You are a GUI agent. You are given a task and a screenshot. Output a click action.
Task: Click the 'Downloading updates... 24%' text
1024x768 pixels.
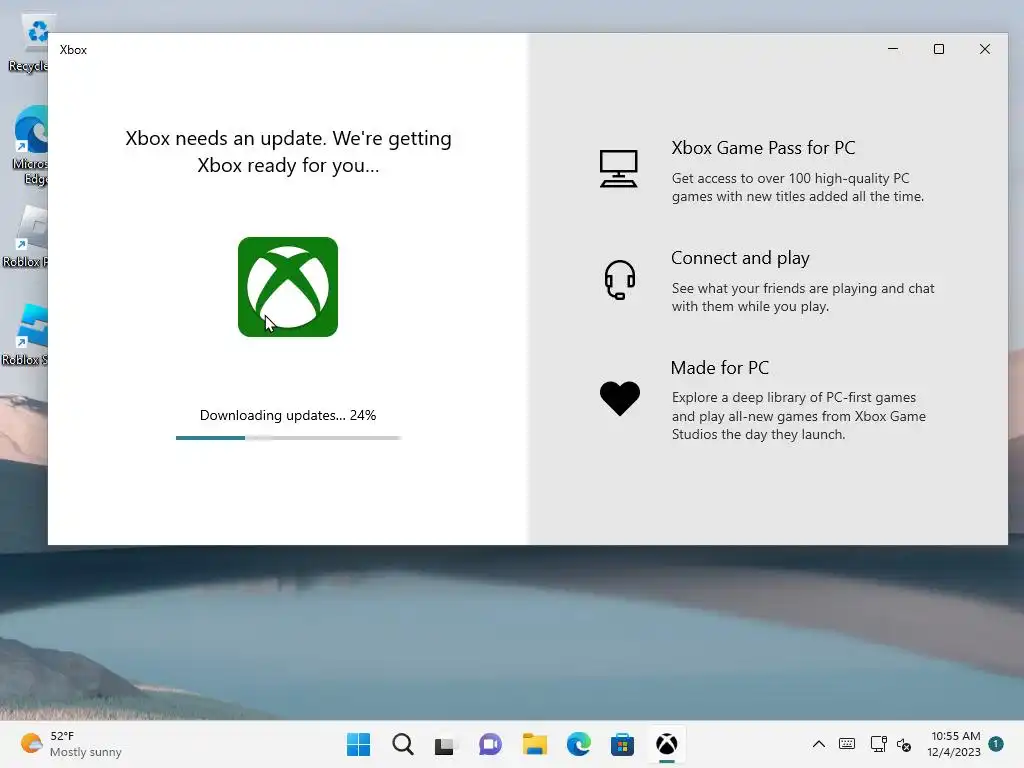288,415
